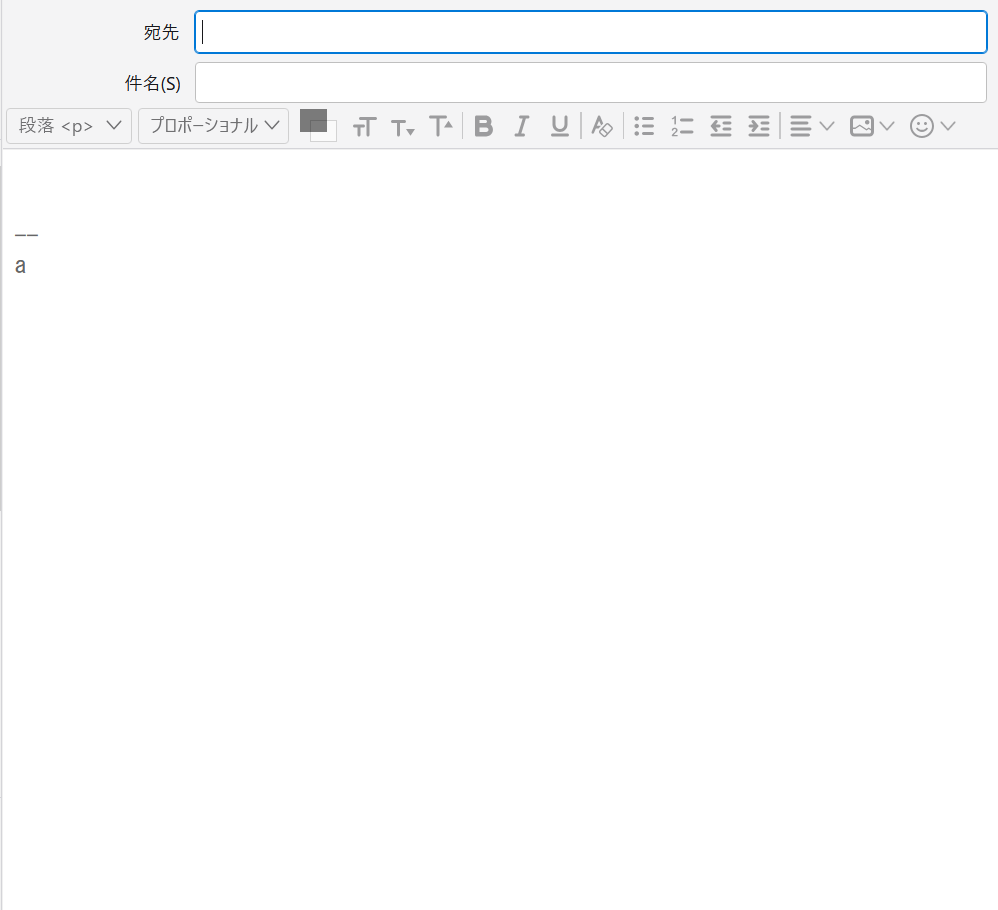Toggle underline formatting
The image size is (998, 910).
[560, 126]
